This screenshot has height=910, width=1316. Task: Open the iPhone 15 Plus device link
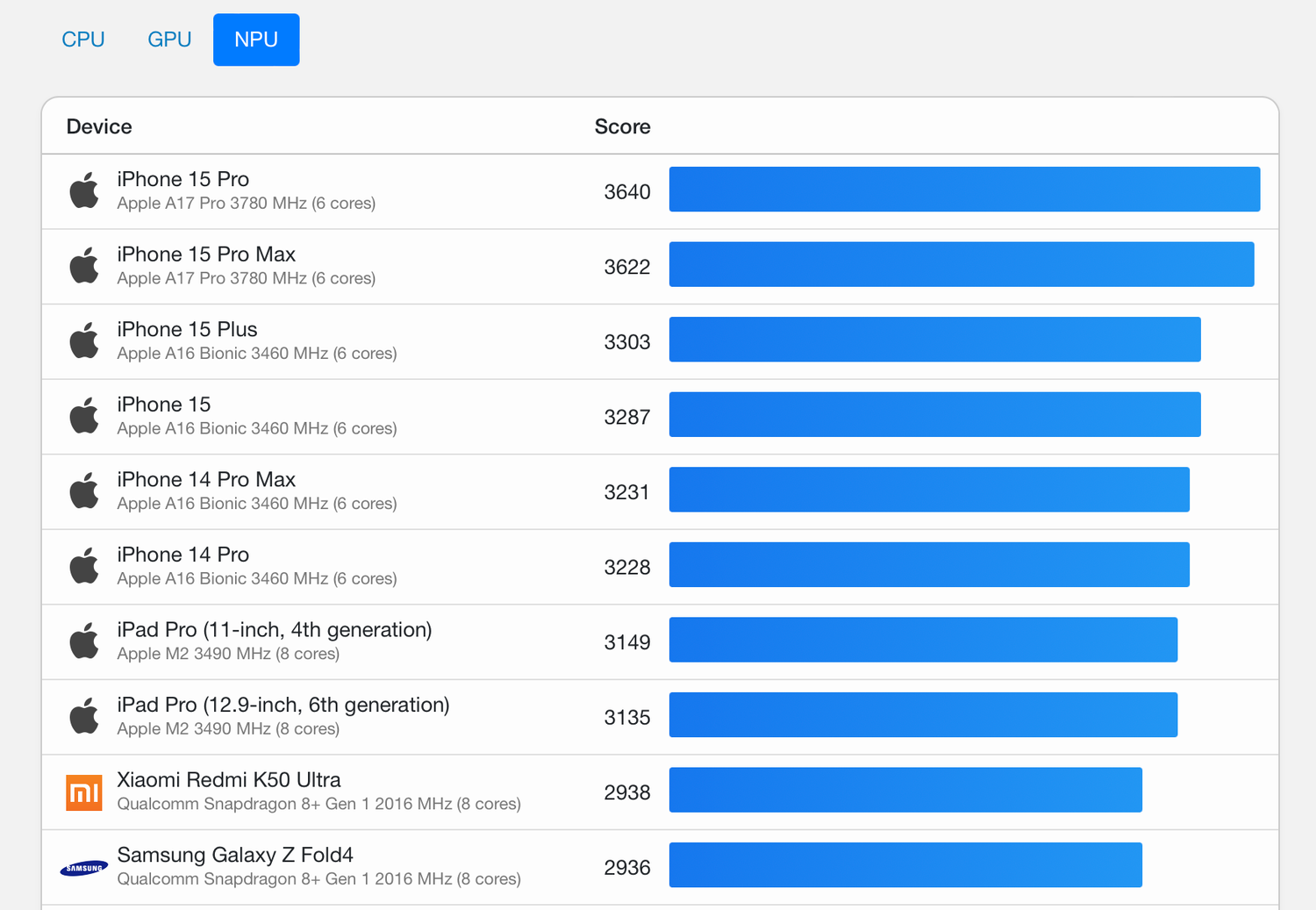[x=188, y=329]
